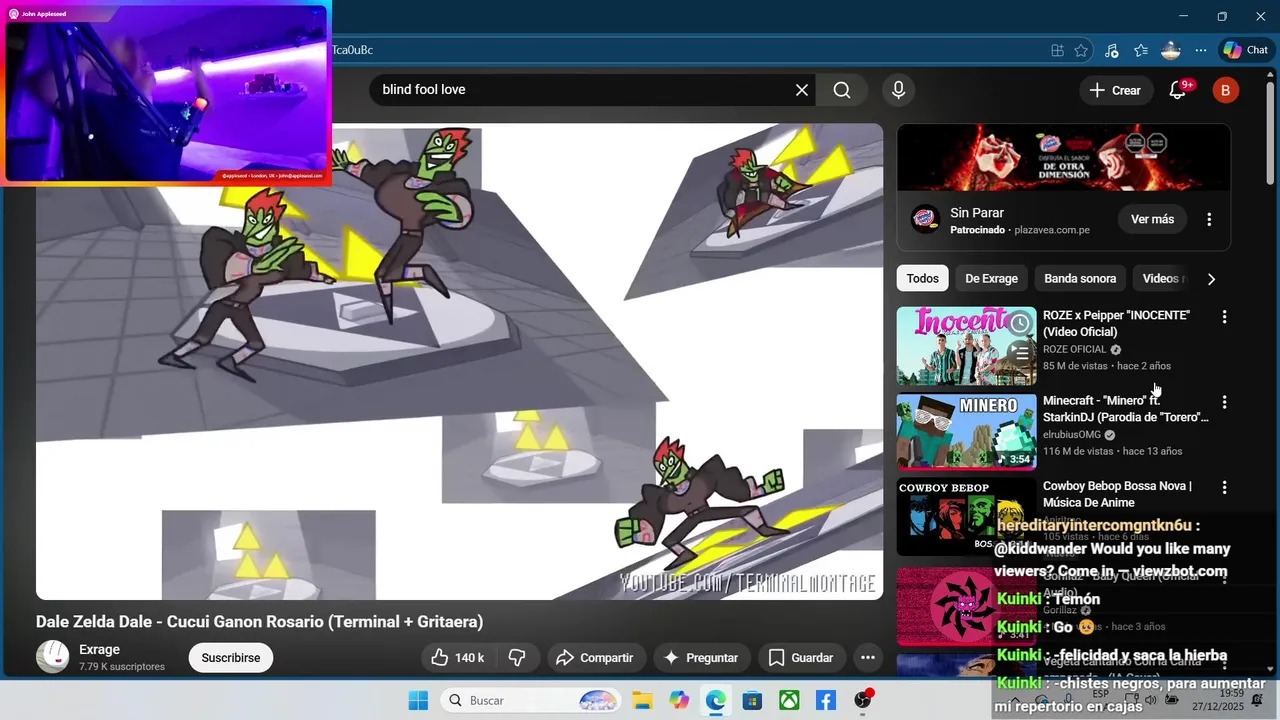Add page to favorites with star icon
This screenshot has width=1280, height=720.
tap(1081, 50)
